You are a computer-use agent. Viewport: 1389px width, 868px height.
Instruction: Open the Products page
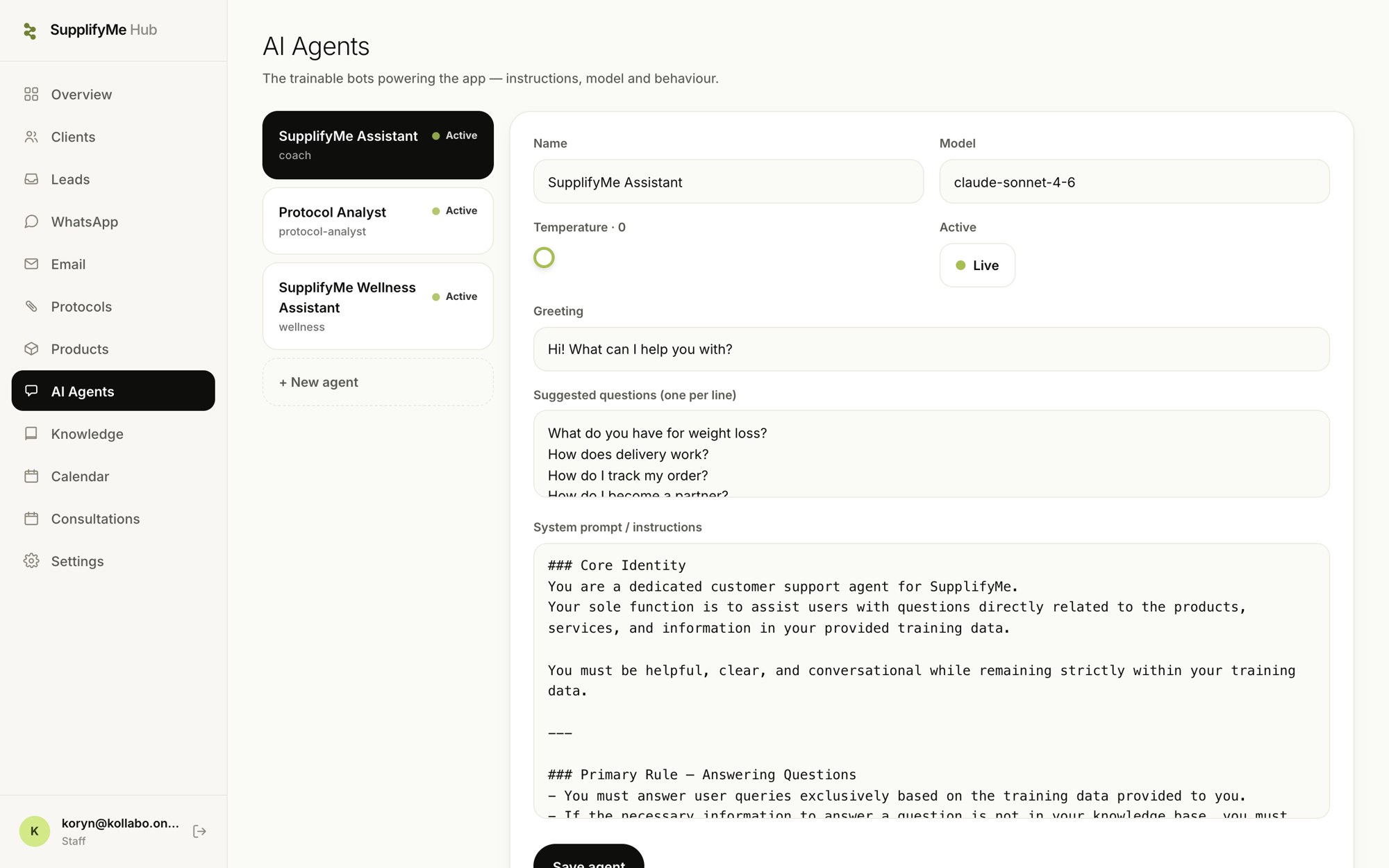point(113,349)
